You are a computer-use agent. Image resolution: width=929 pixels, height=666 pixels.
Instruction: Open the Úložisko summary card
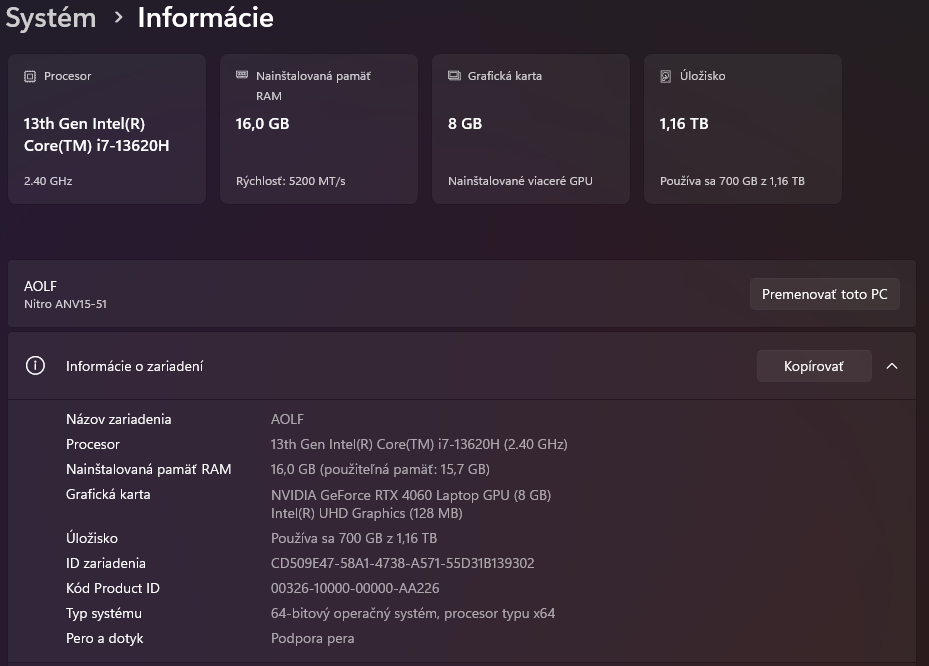click(x=743, y=129)
